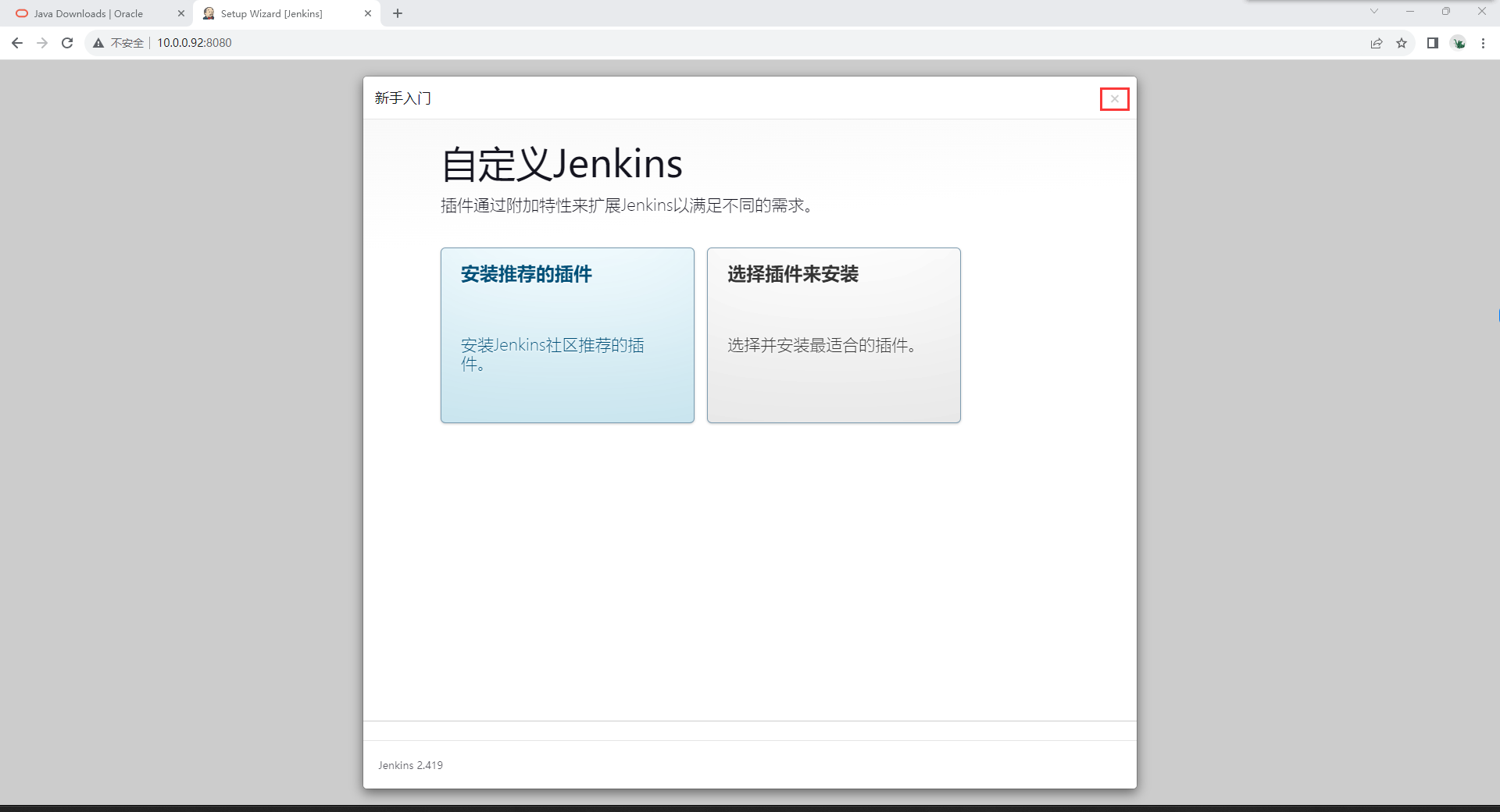Open the browser profile avatar
This screenshot has width=1500, height=812.
point(1459,43)
